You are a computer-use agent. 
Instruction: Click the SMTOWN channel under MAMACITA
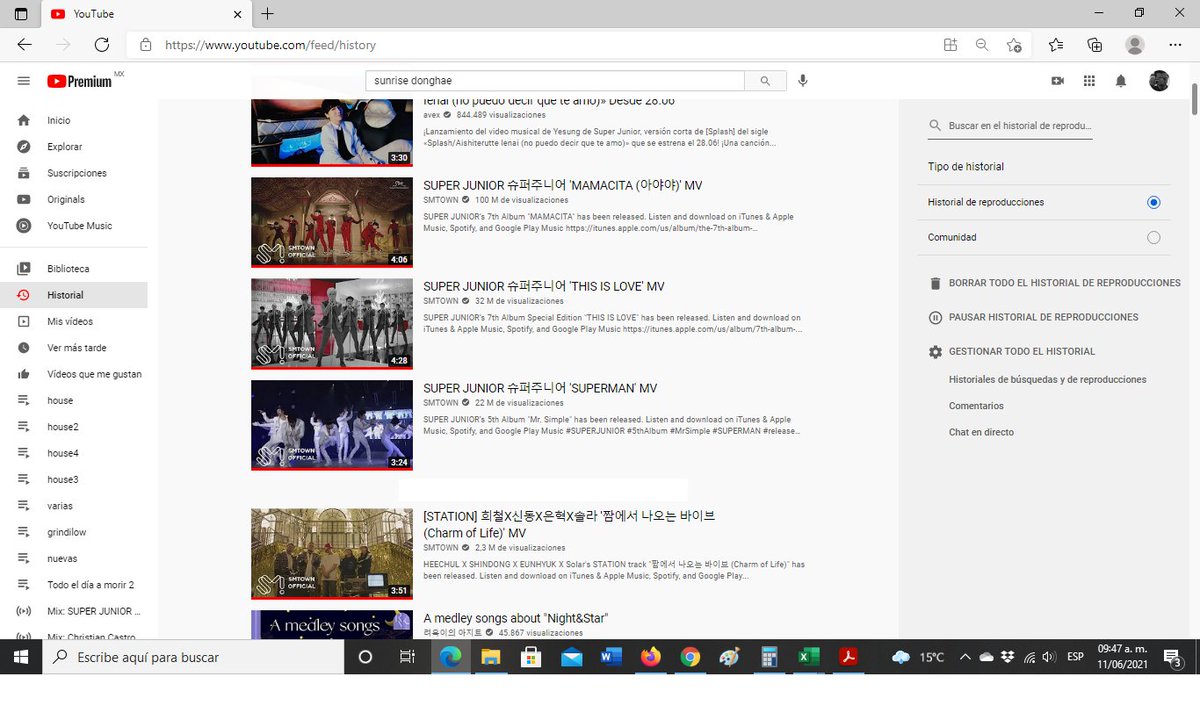pyautogui.click(x=441, y=200)
